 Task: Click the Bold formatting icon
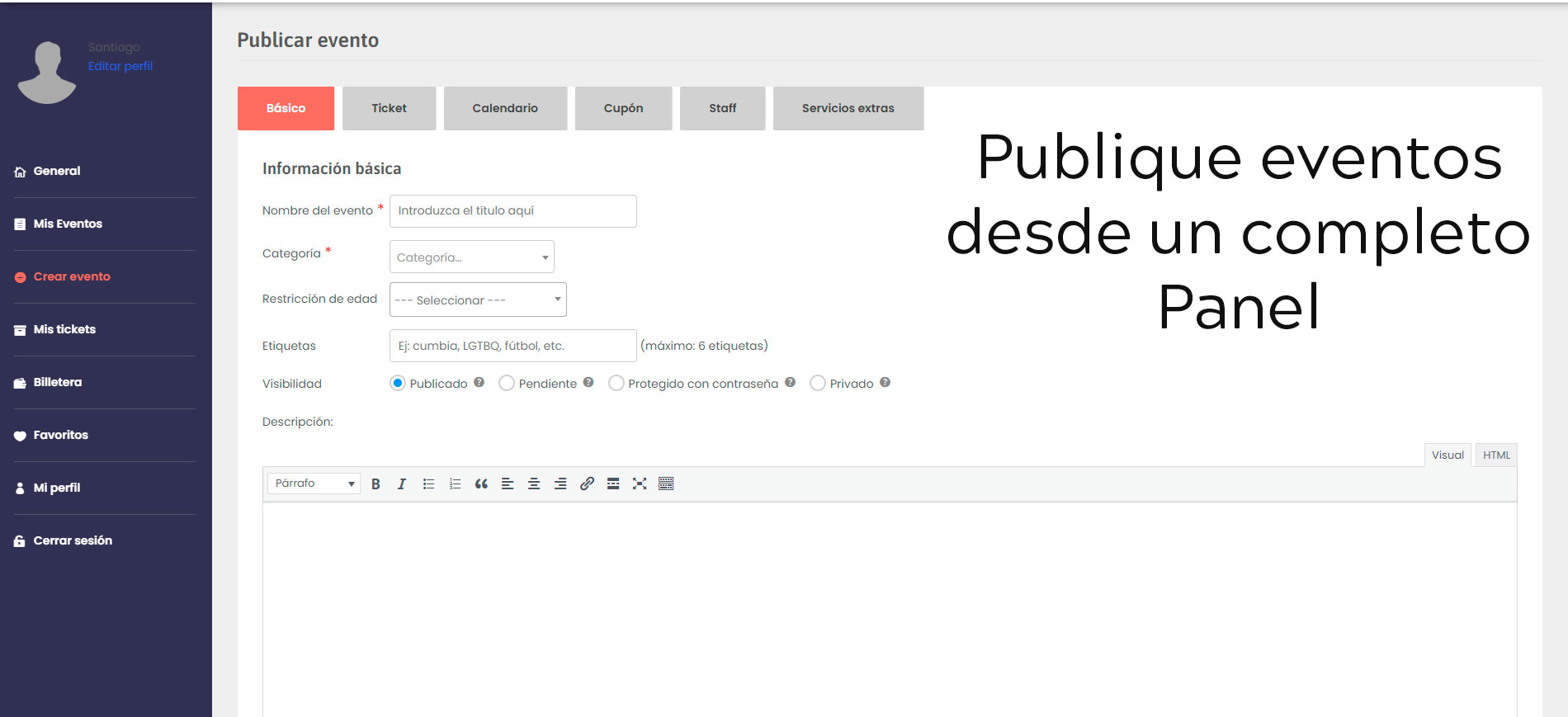[x=375, y=484]
